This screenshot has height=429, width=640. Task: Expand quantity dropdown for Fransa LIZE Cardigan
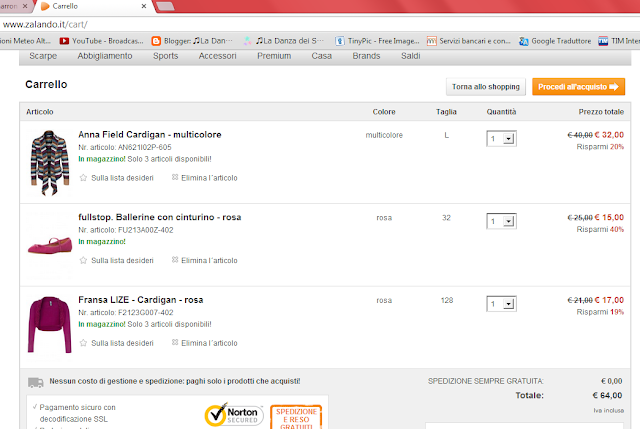click(508, 304)
